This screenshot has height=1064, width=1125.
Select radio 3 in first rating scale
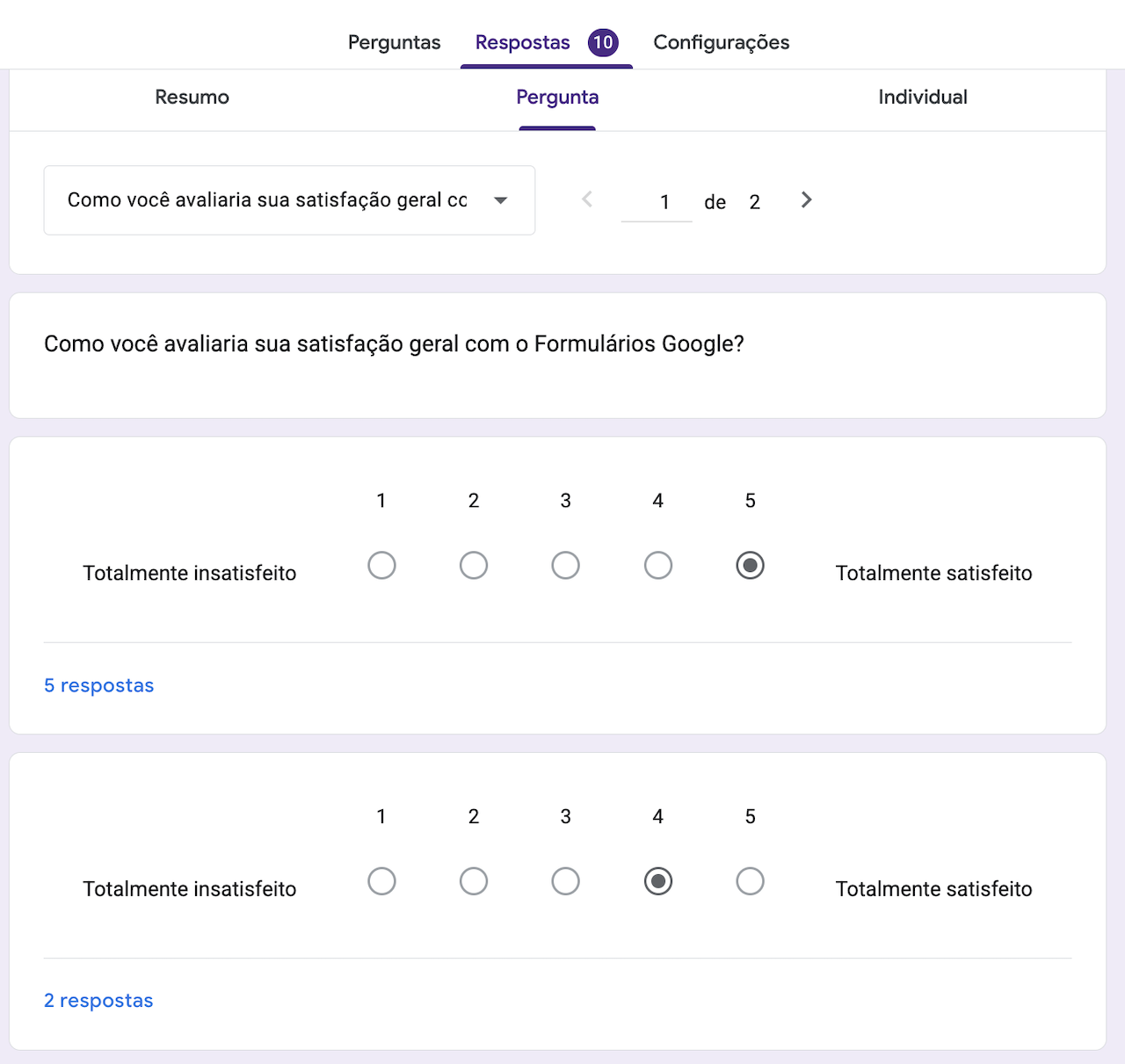[565, 565]
